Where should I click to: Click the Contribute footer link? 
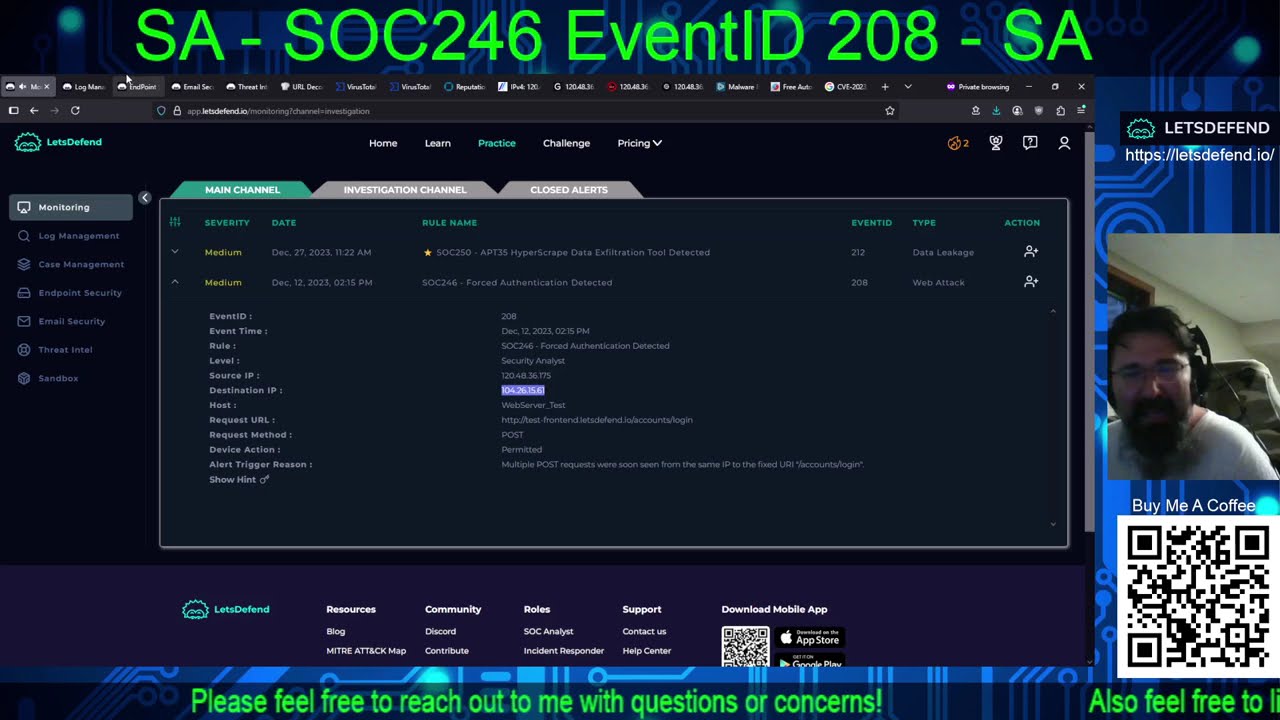pos(446,651)
